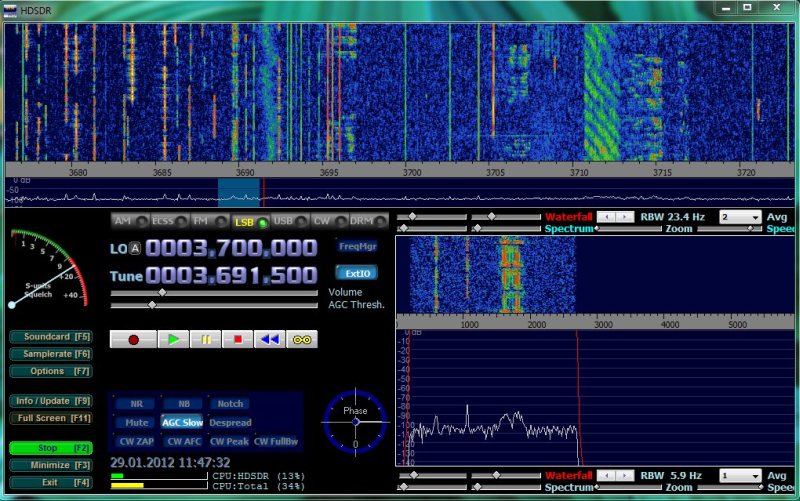Viewport: 800px width, 501px height.
Task: Disable the AGC Slow toggle
Action: pyautogui.click(x=182, y=422)
